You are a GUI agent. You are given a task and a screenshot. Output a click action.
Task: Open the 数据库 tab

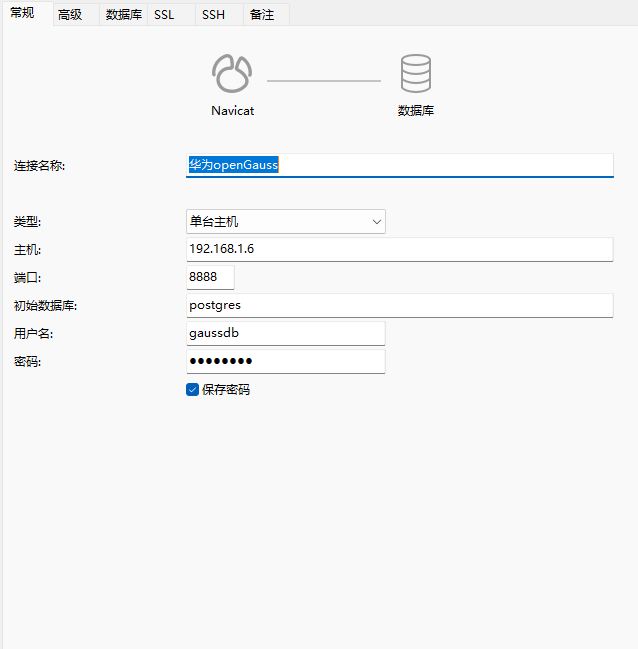pyautogui.click(x=123, y=15)
